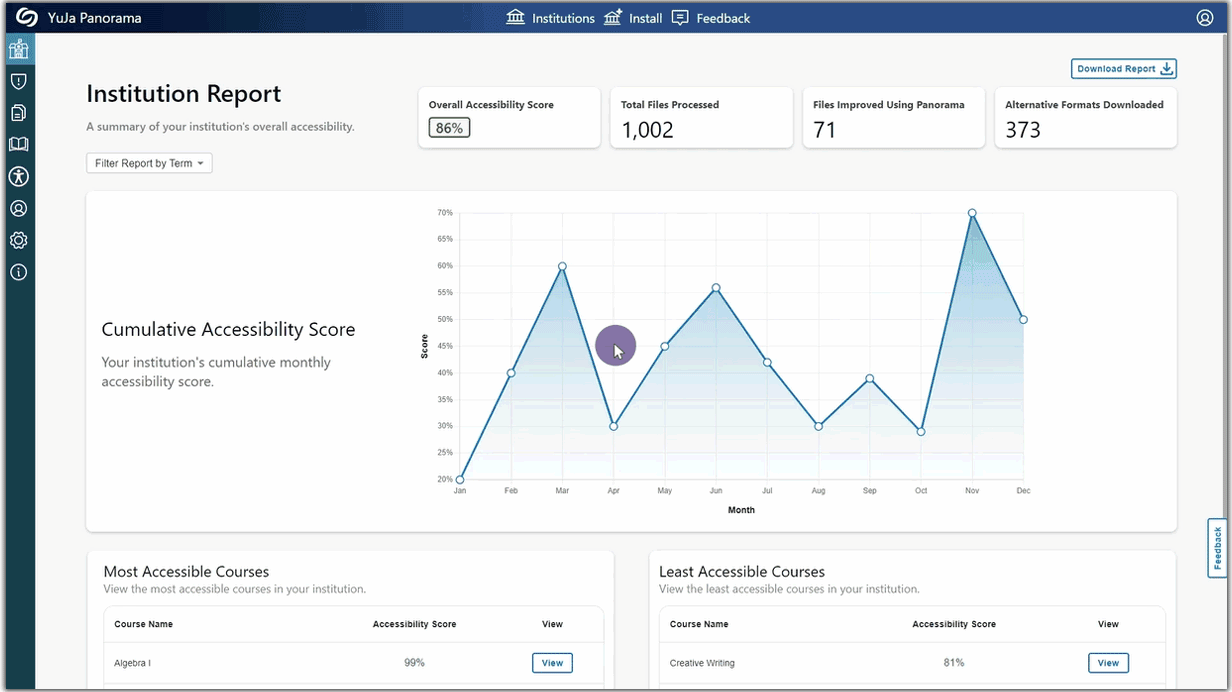Click the YuJa Panorama logo
The width and height of the screenshot is (1232, 692).
coord(27,18)
